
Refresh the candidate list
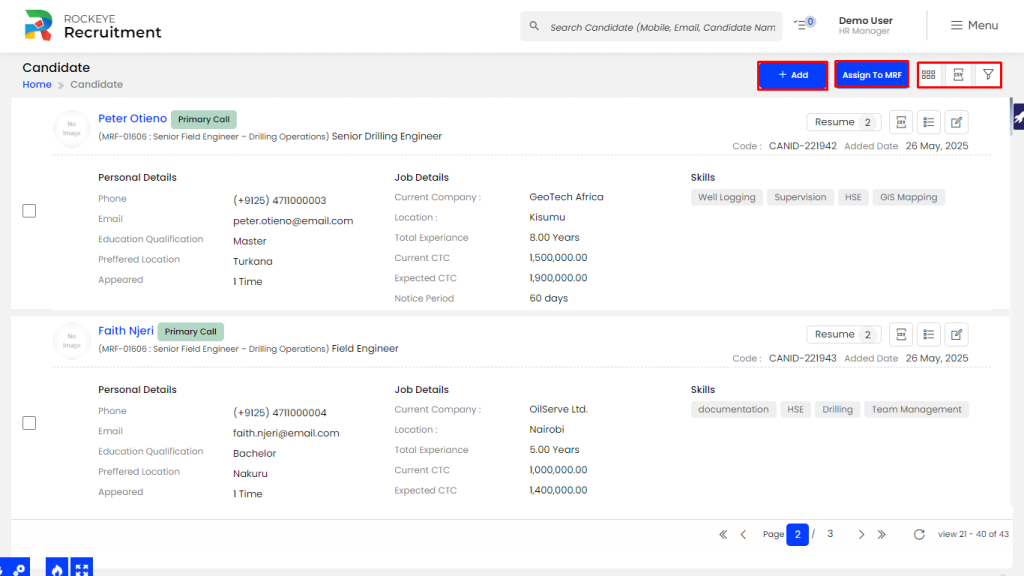[x=919, y=534]
